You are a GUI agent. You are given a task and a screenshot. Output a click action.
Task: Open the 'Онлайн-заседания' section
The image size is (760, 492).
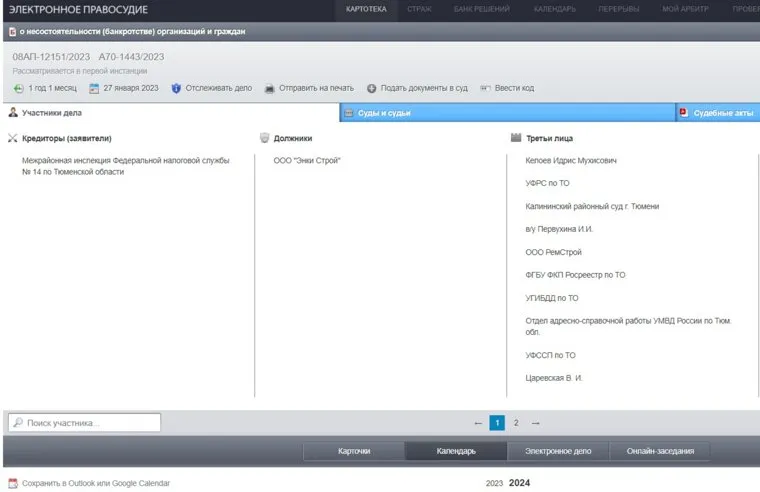tap(660, 451)
